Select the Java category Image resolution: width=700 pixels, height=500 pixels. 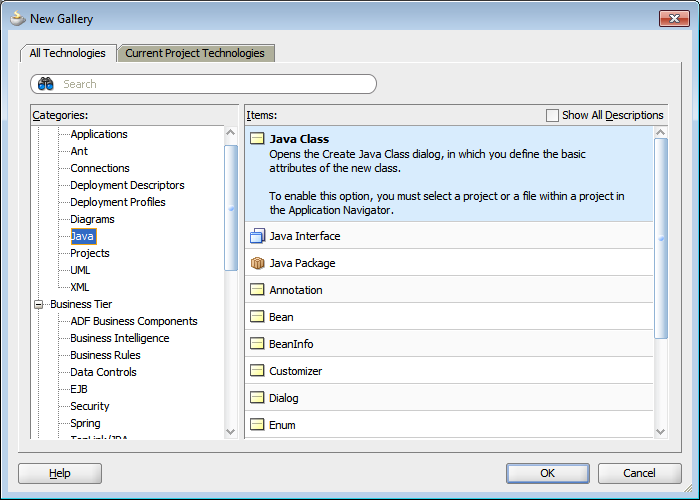click(83, 236)
